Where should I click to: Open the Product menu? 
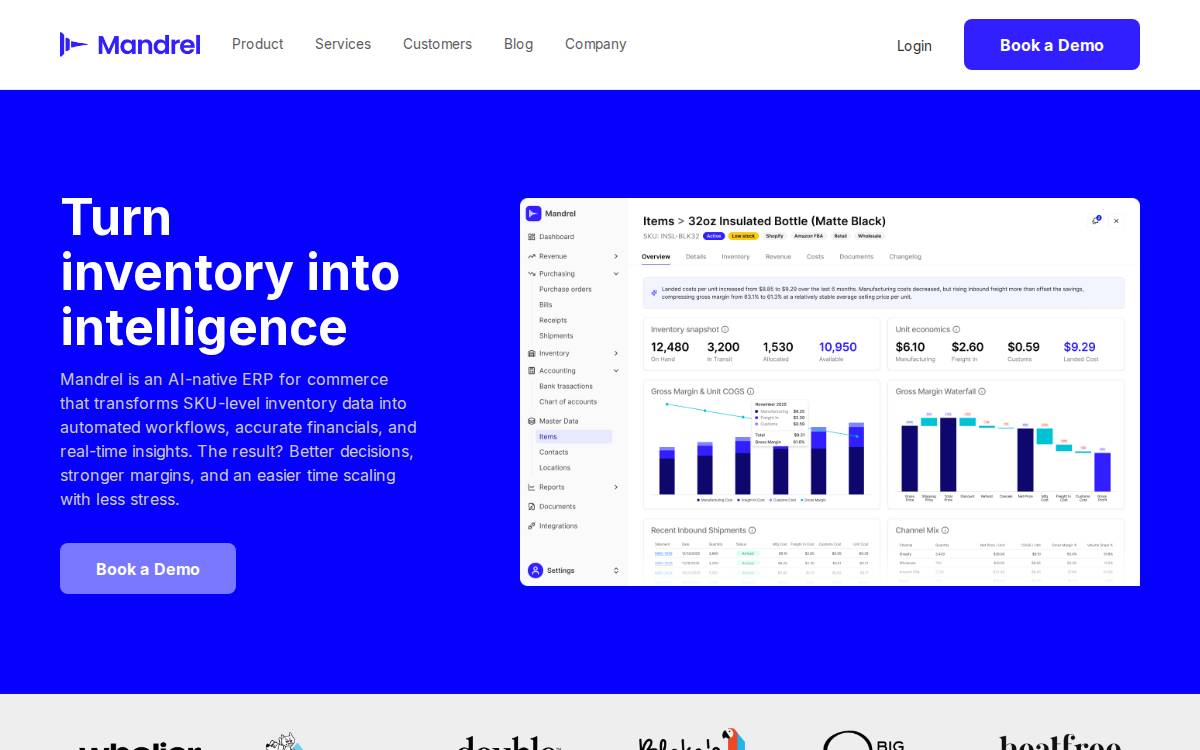(x=258, y=44)
